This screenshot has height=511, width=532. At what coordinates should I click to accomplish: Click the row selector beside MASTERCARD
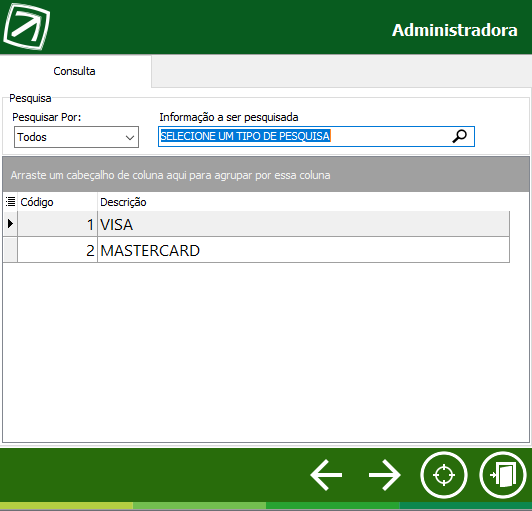pos(10,250)
